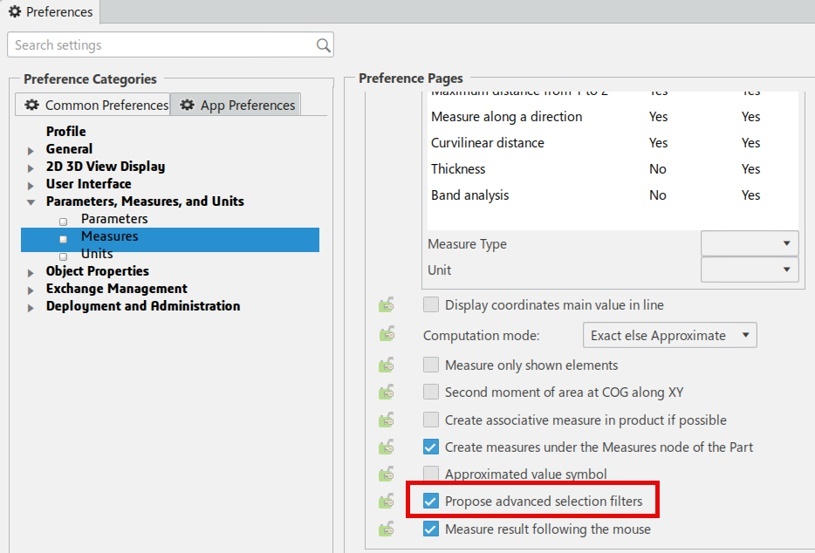This screenshot has height=553, width=815.
Task: Toggle Measure result following the mouse
Action: 431,529
